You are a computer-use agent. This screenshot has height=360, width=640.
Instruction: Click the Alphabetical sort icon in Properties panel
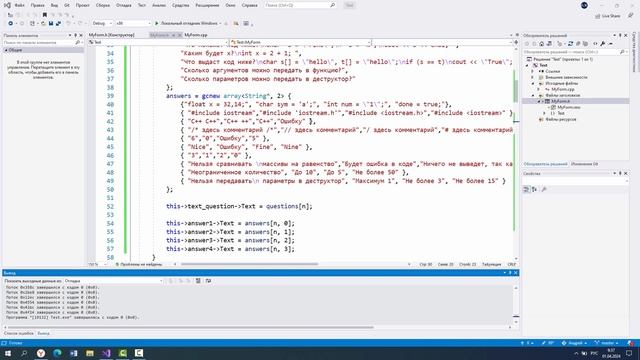(x=534, y=189)
